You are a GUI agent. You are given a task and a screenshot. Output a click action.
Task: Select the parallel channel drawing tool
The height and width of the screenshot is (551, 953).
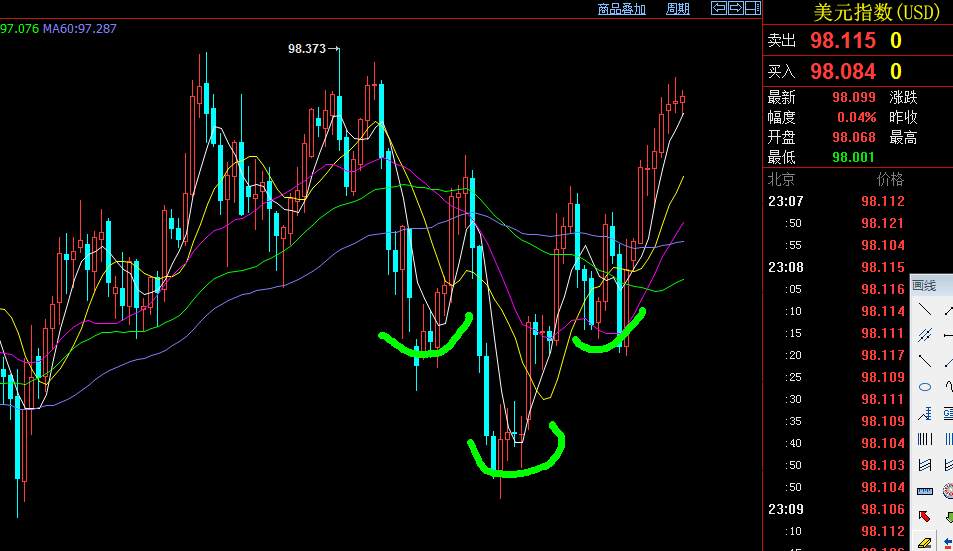[924, 335]
